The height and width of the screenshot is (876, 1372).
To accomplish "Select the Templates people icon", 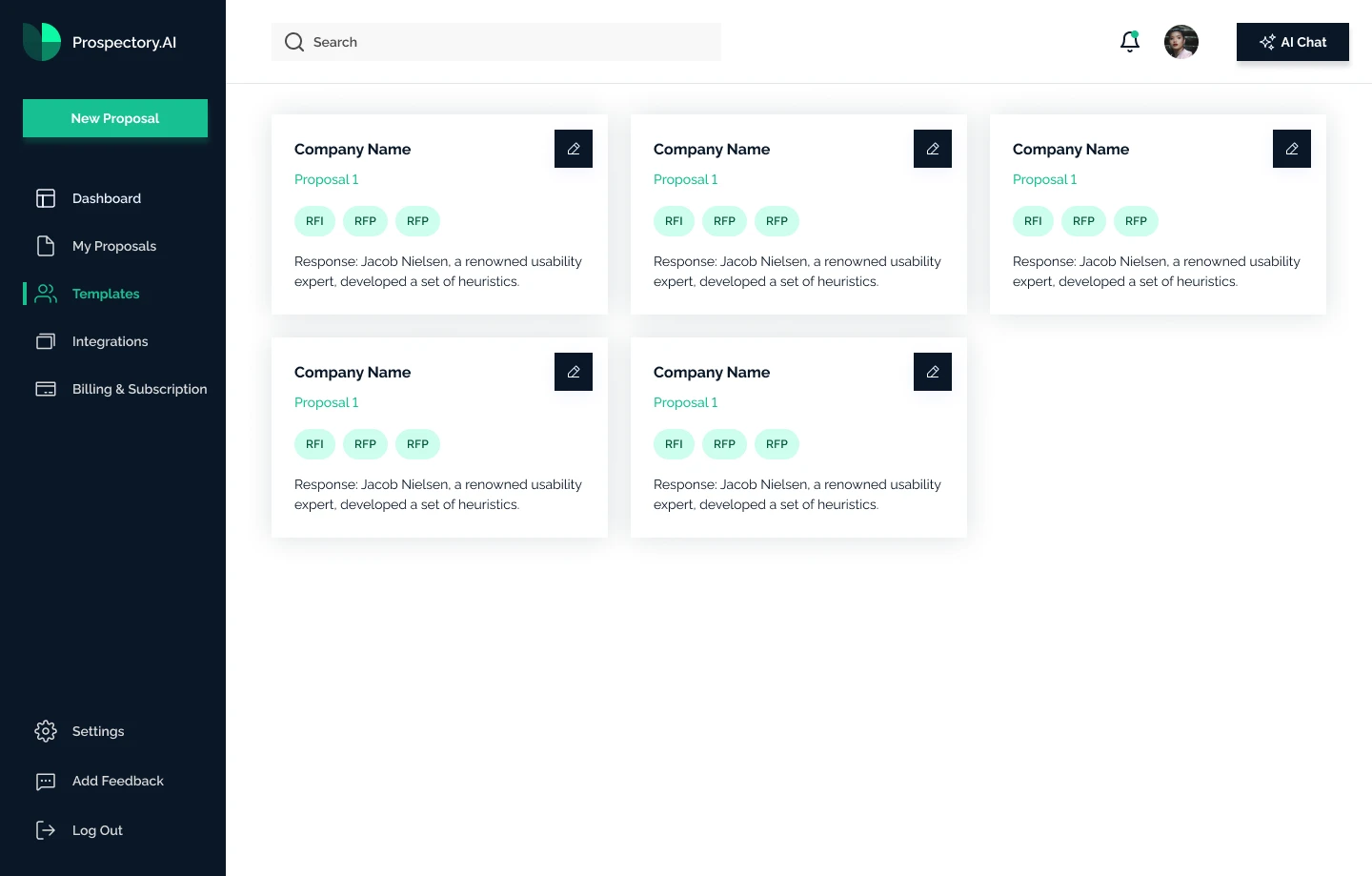I will click(46, 294).
